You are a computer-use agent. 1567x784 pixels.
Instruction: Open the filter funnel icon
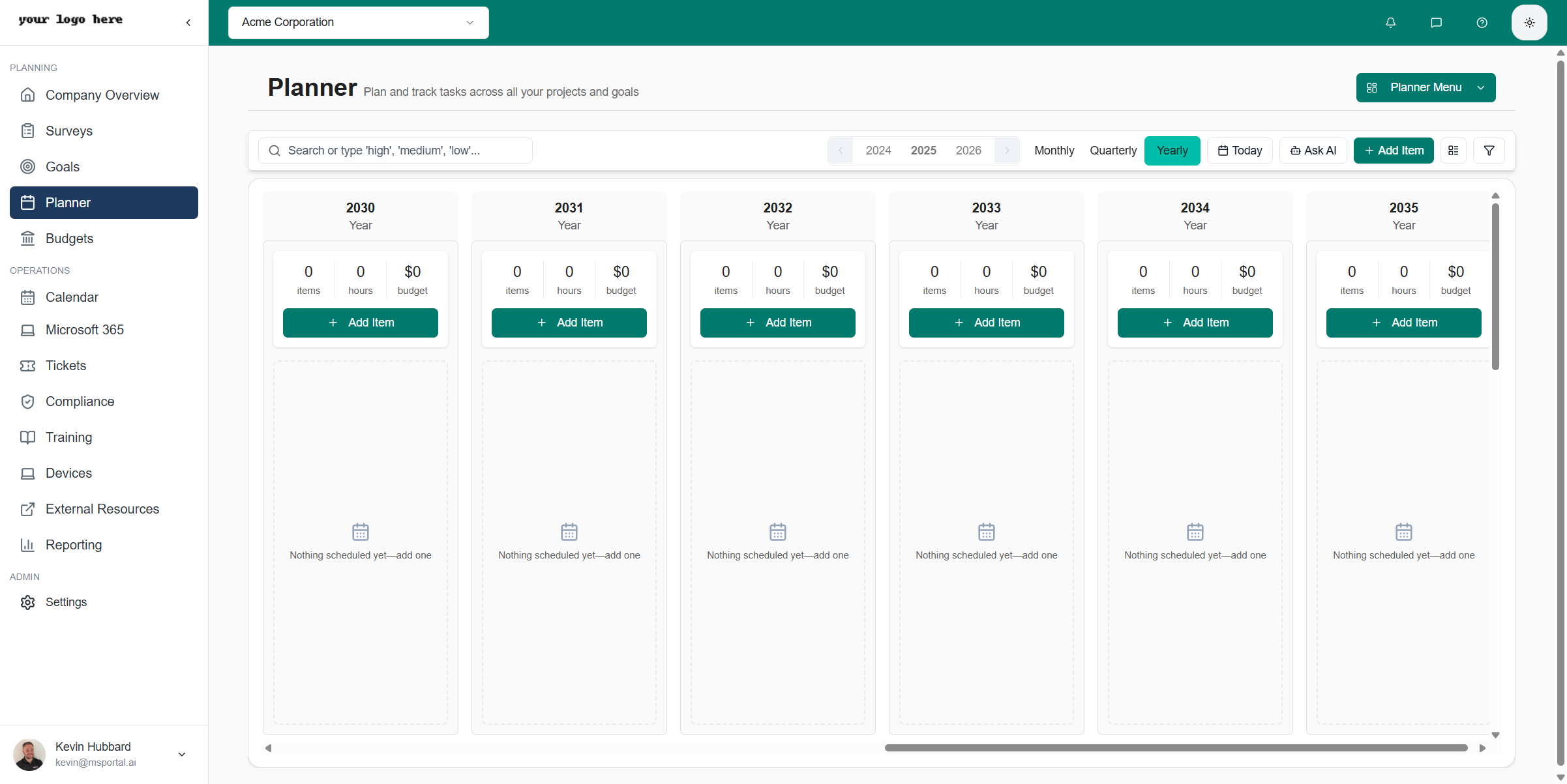pos(1489,151)
